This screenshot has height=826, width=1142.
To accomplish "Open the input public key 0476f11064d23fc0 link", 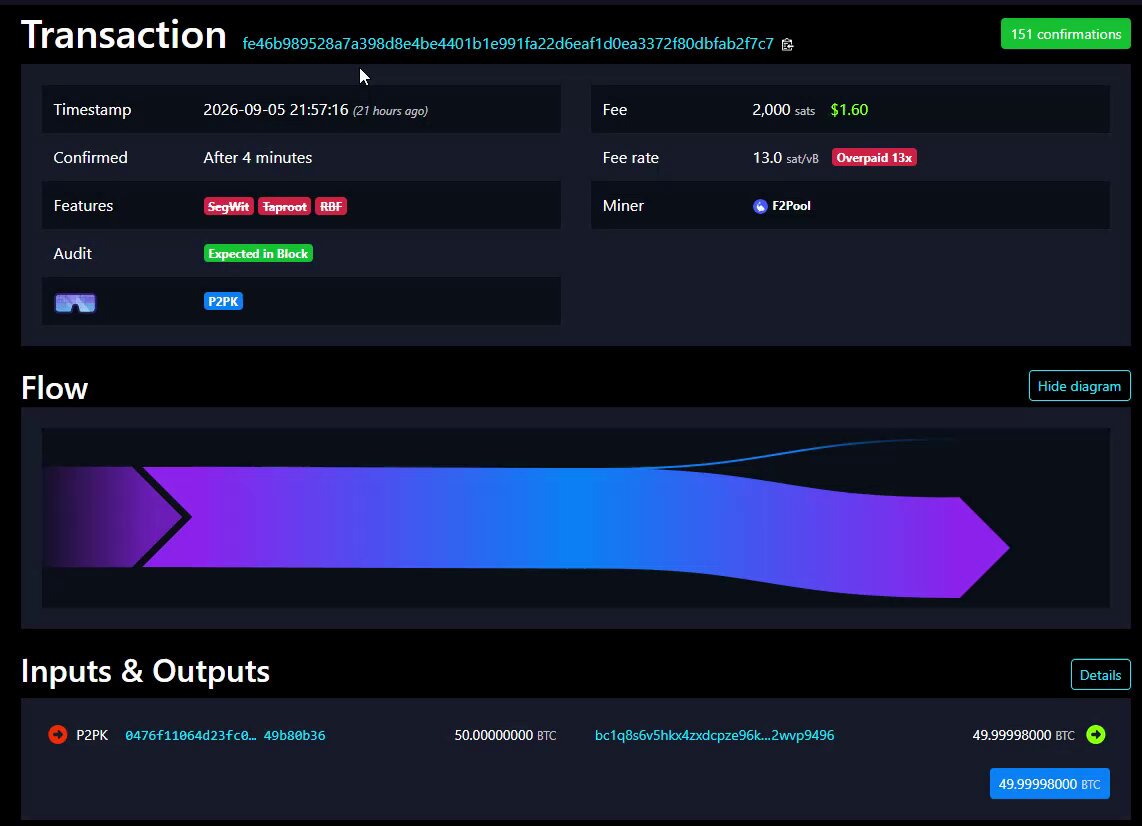I will point(225,736).
